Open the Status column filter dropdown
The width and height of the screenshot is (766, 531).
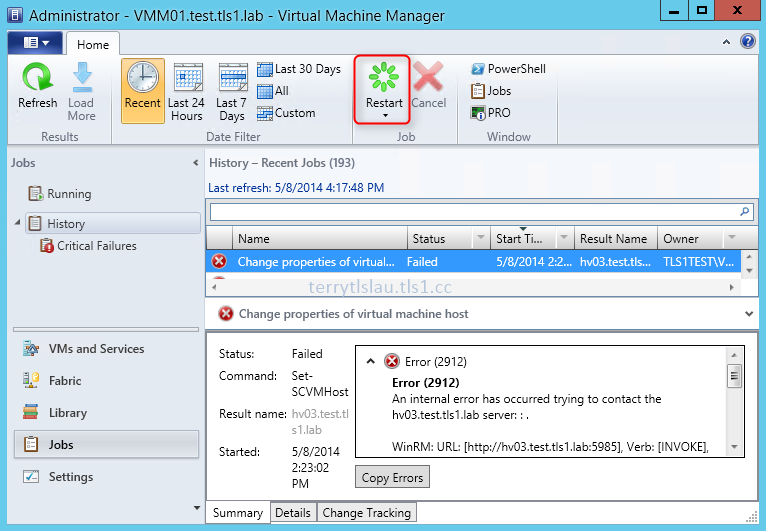(481, 238)
